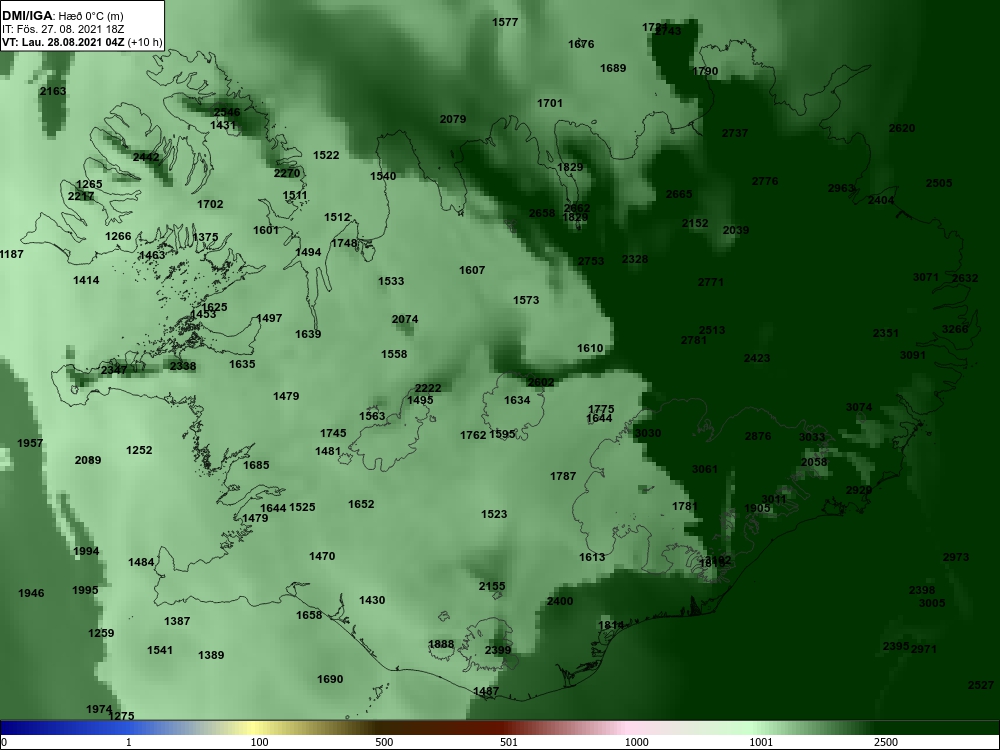Click the value 2602
Image resolution: width=1000 pixels, height=750 pixels.
(541, 383)
